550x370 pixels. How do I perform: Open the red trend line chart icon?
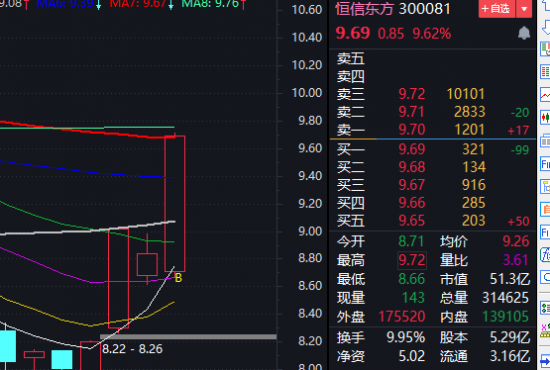pyautogui.click(x=545, y=95)
